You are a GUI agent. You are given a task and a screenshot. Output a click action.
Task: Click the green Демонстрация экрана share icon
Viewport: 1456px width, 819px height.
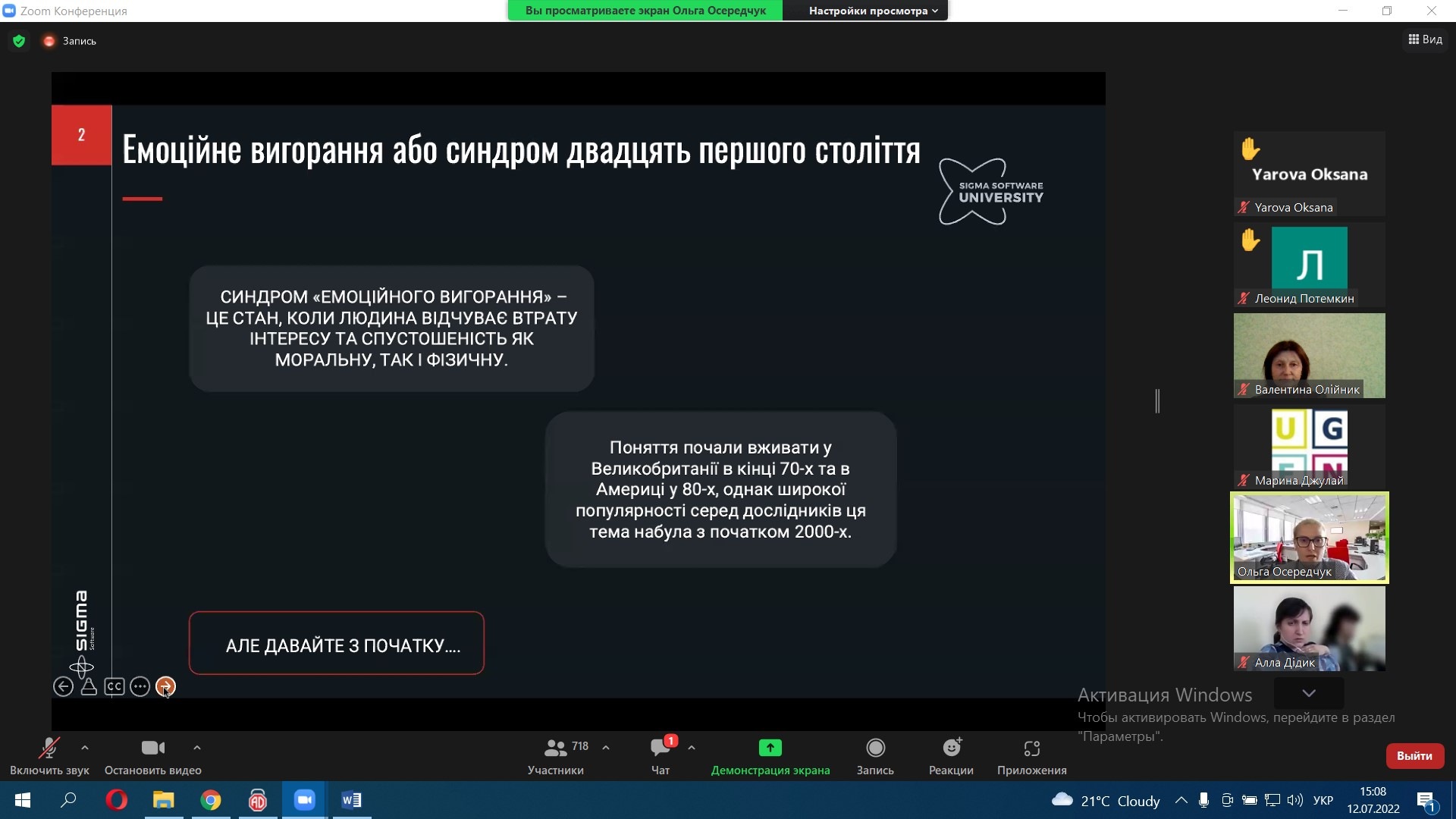[x=770, y=748]
